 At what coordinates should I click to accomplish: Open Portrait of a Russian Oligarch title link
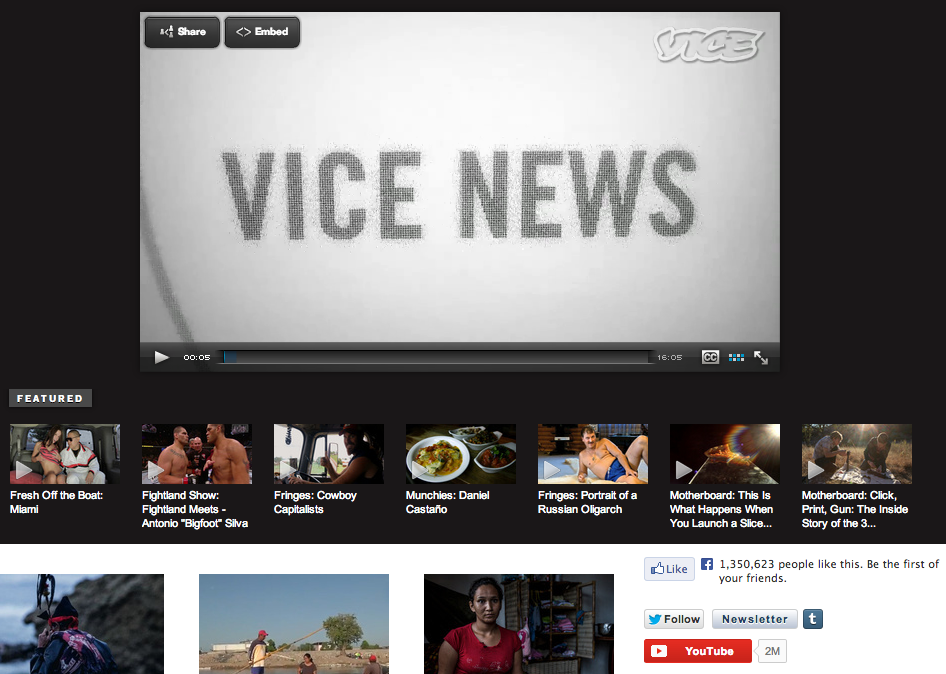tap(587, 502)
